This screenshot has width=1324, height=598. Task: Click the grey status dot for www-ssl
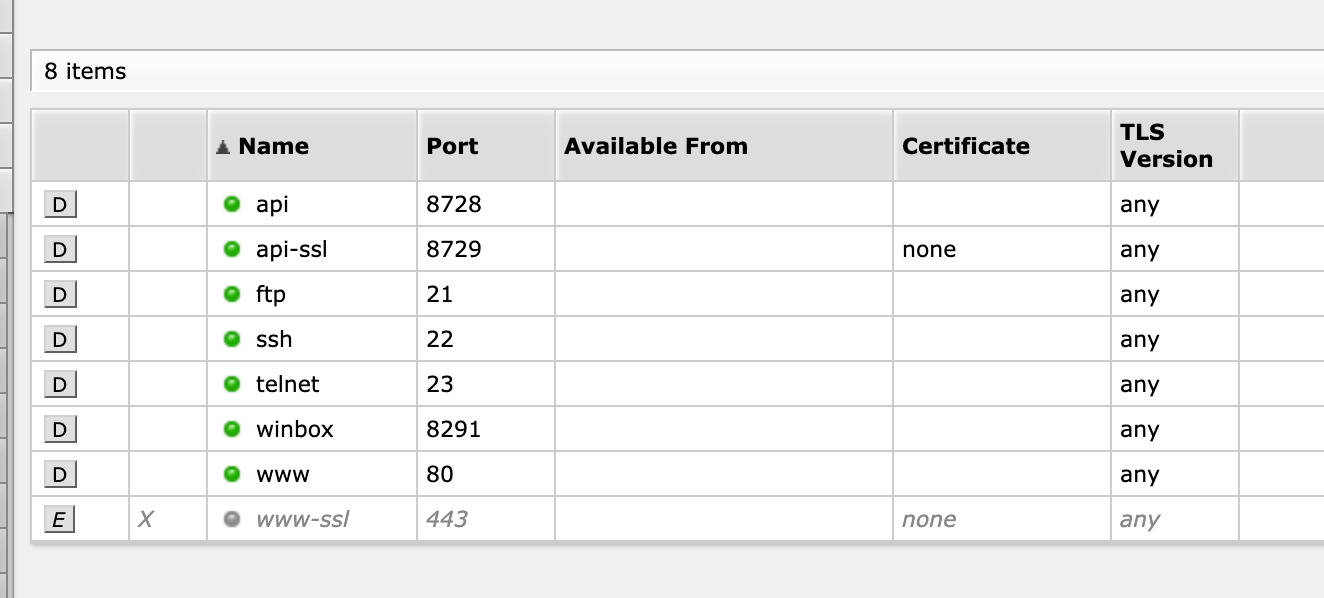[232, 519]
